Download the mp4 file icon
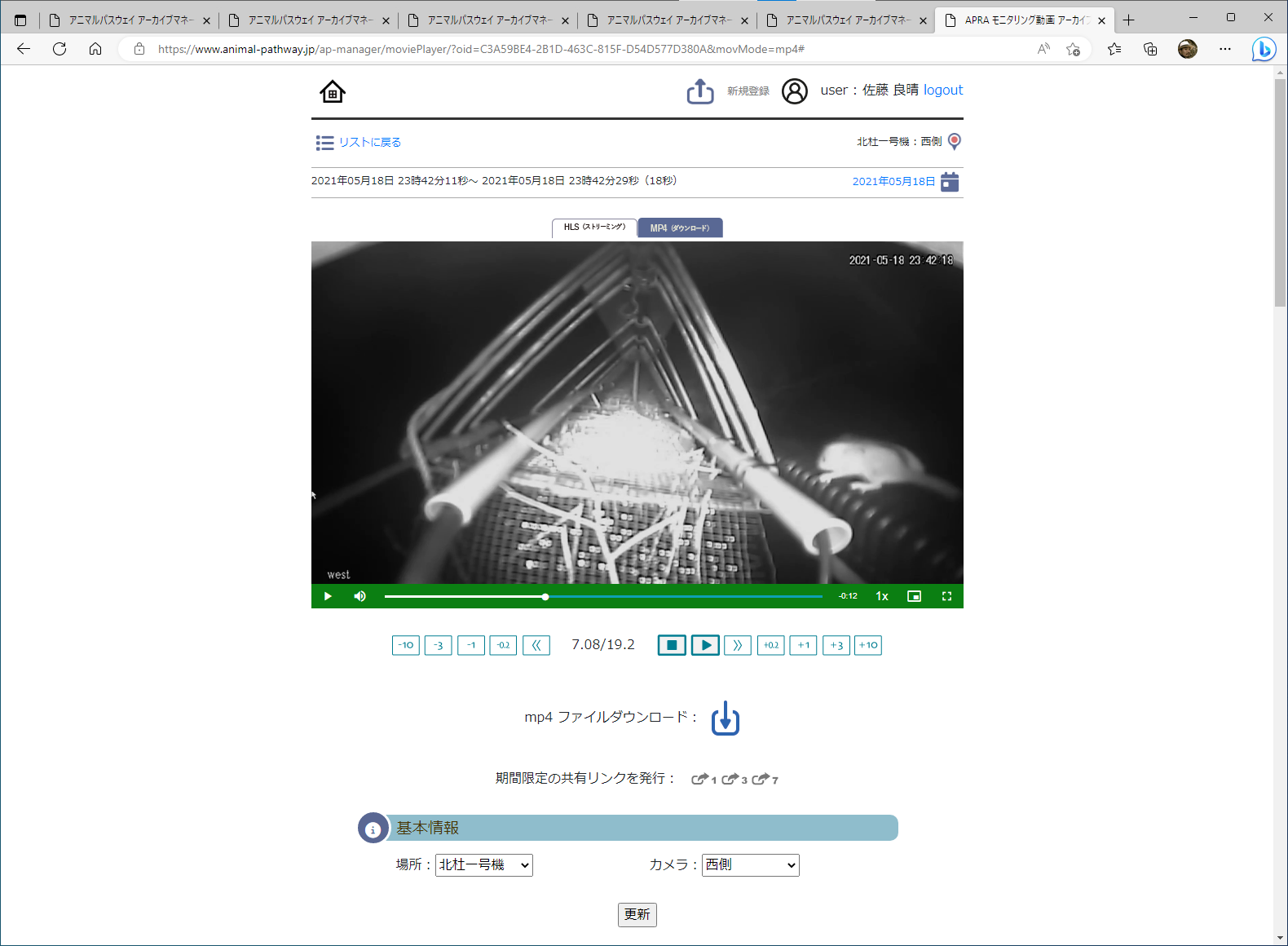Screen dimensions: 1288x946 [x=726, y=718]
